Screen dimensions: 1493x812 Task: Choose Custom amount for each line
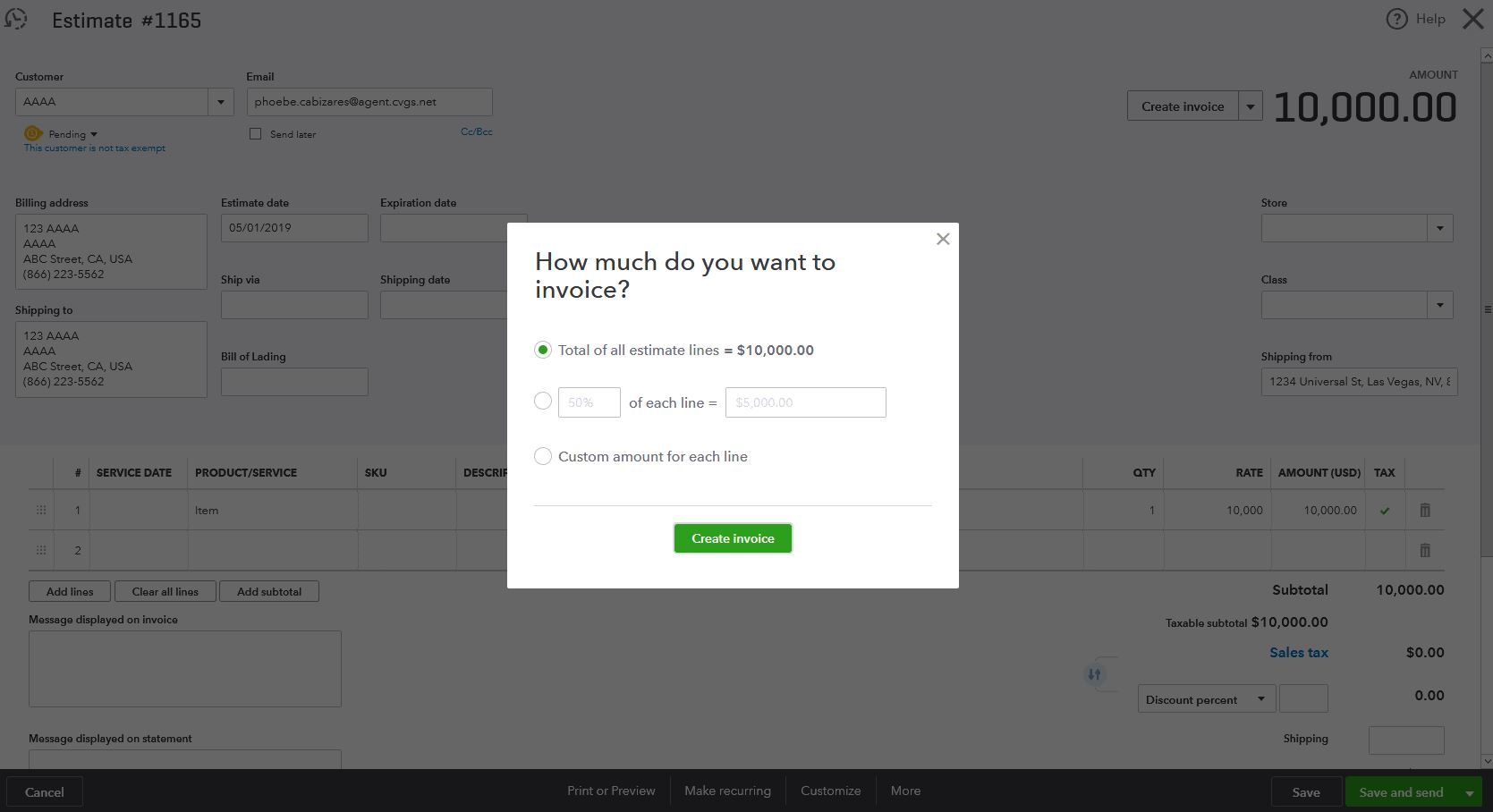pyautogui.click(x=543, y=456)
